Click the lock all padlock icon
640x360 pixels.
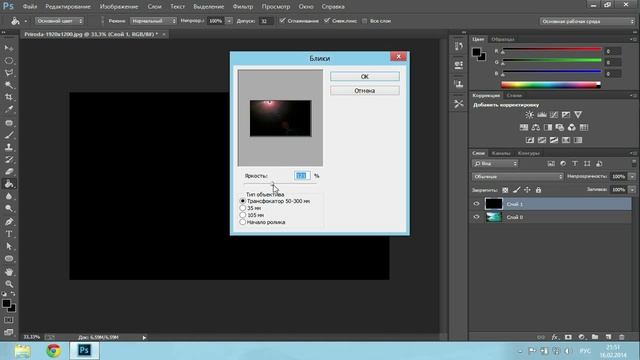point(538,190)
